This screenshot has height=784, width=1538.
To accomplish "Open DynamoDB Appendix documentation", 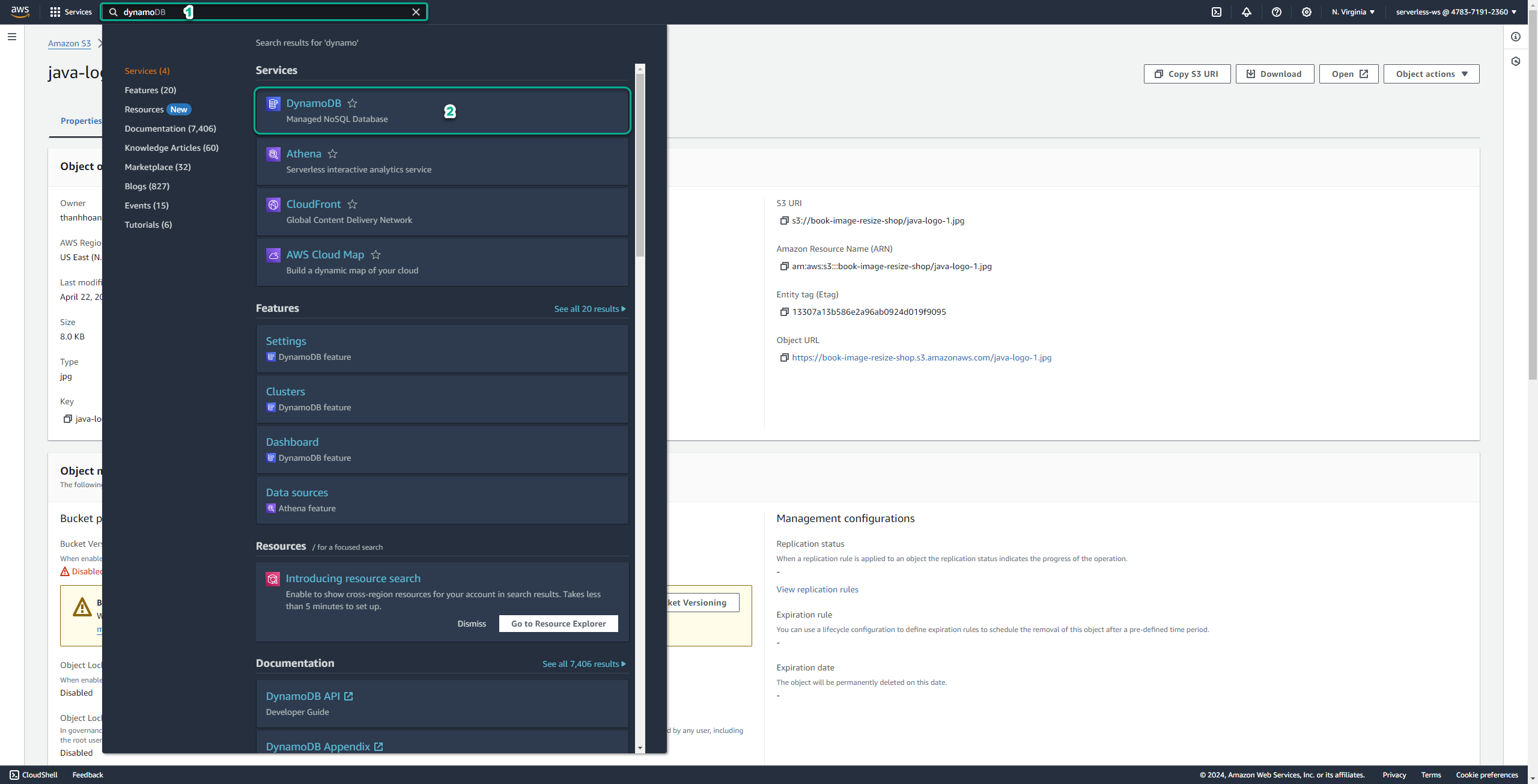I will 442,744.
